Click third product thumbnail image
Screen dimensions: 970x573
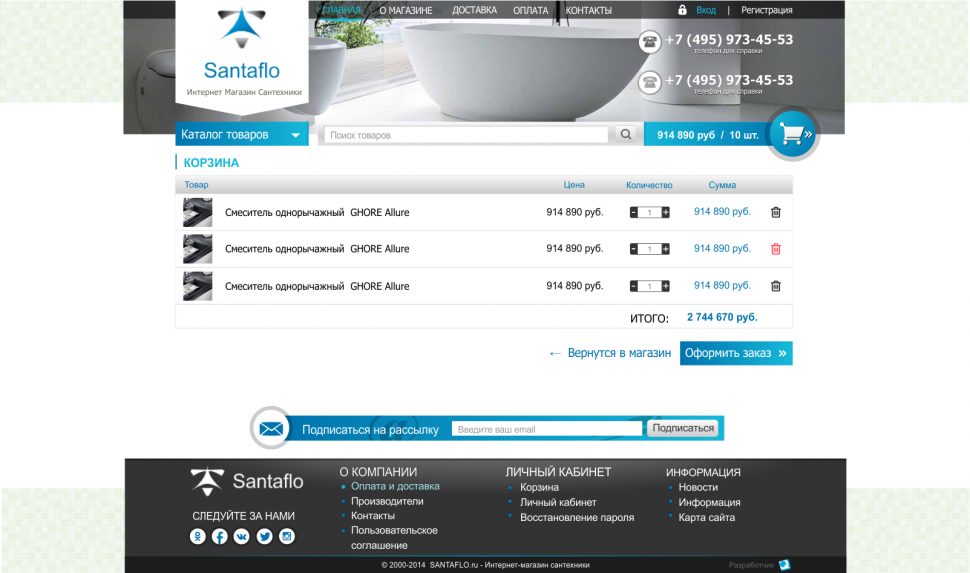[x=197, y=286]
